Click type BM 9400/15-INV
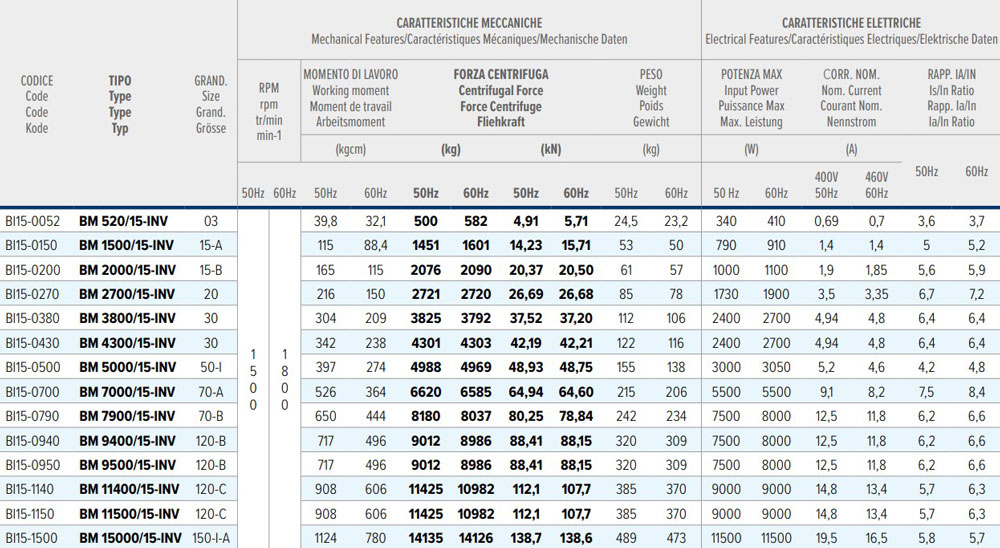This screenshot has width=1000, height=548. pos(127,441)
